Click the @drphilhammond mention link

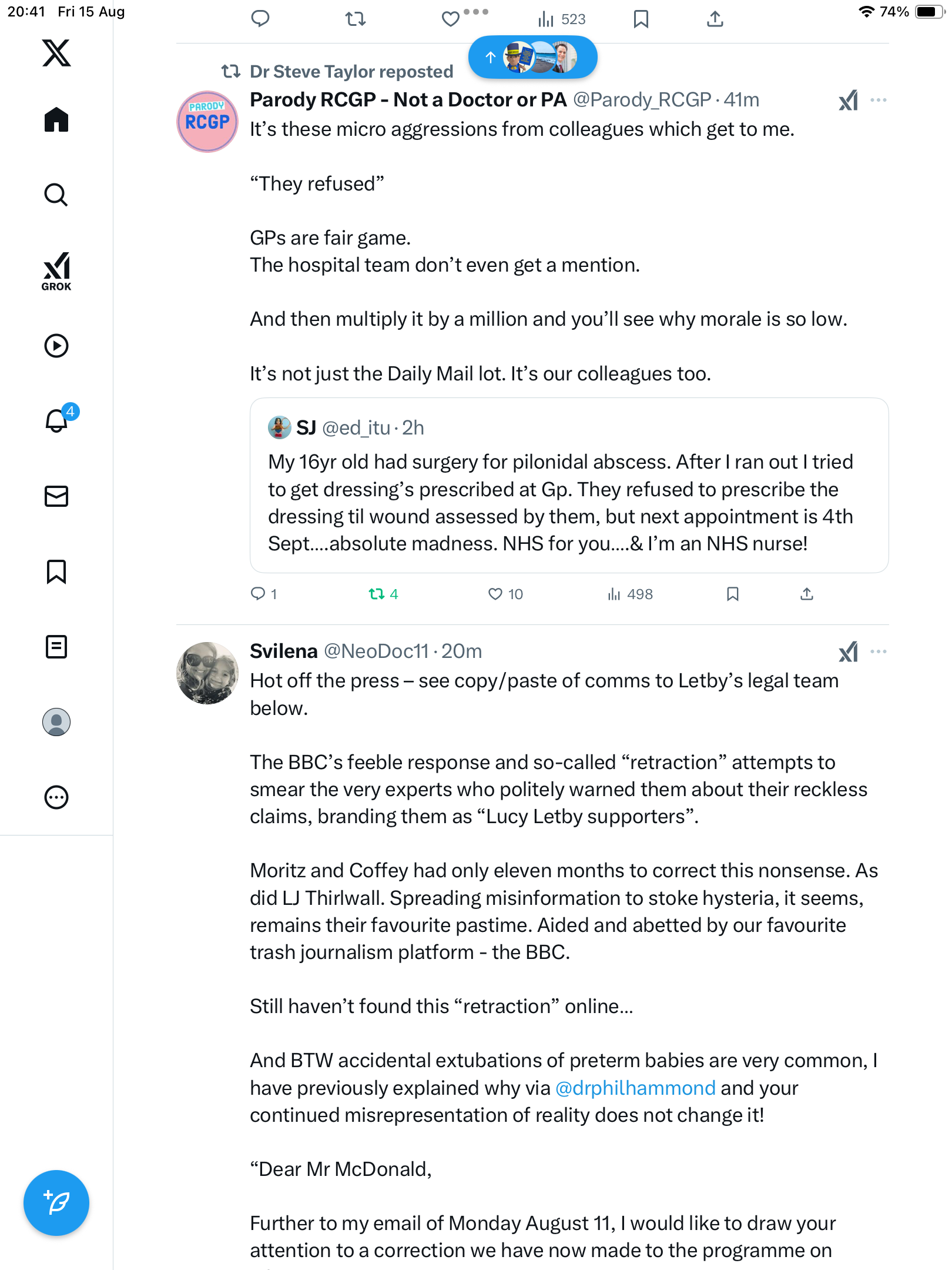[635, 1088]
